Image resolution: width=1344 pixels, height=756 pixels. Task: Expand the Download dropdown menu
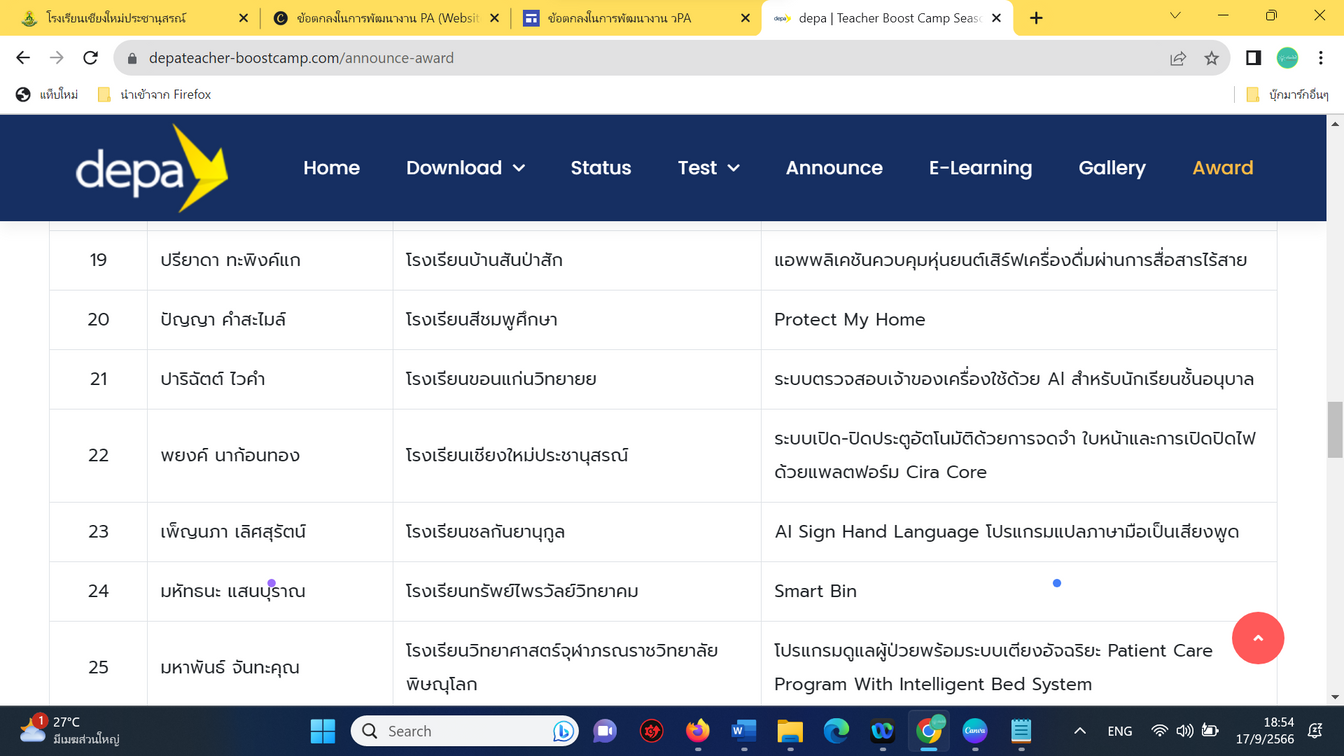(465, 168)
